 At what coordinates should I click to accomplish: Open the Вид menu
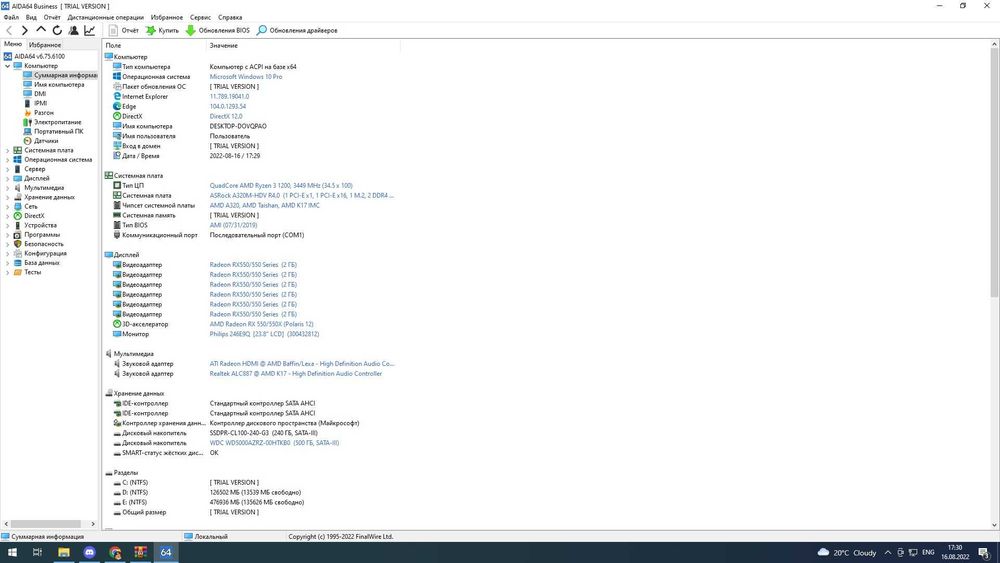31,17
